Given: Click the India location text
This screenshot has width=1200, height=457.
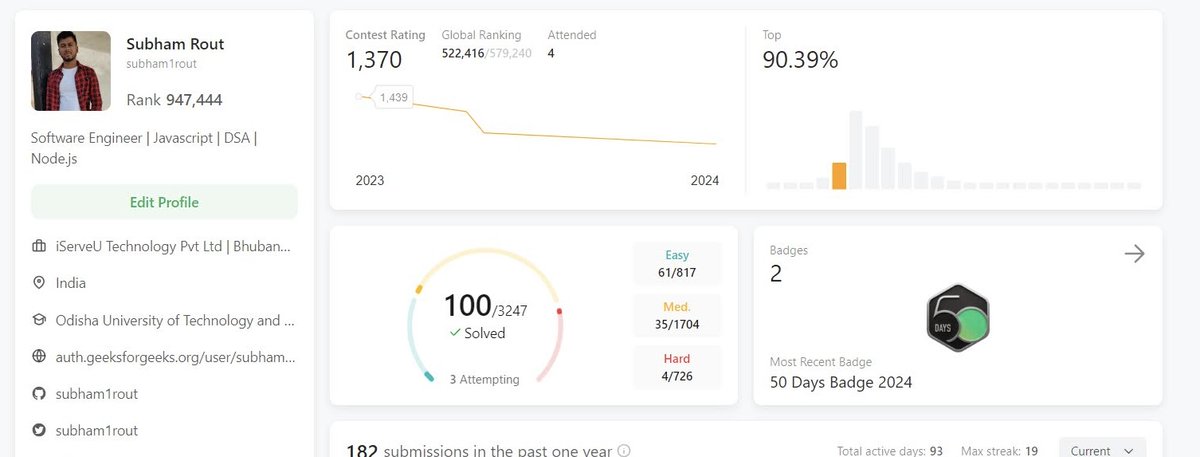Looking at the screenshot, I should [71, 283].
